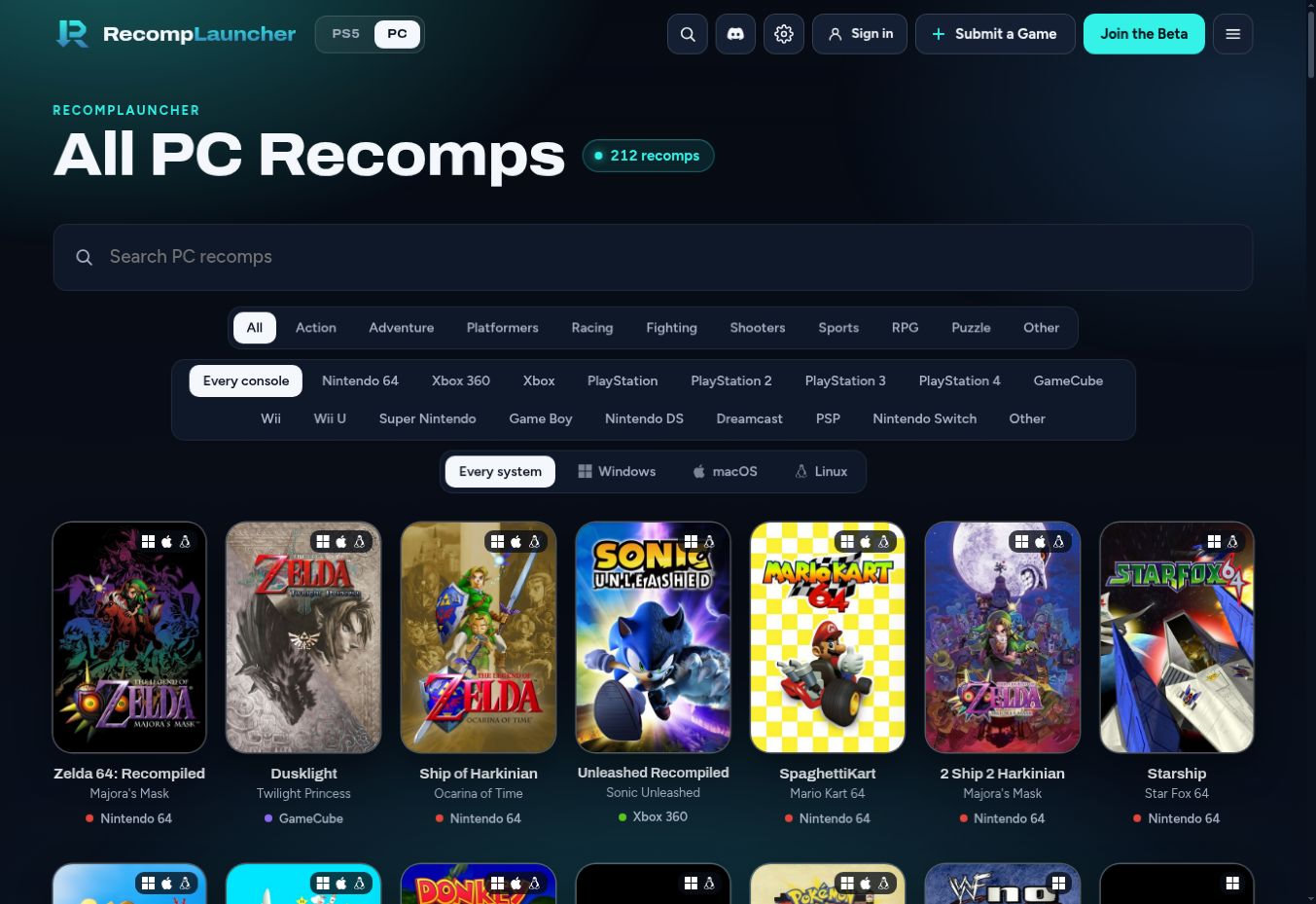Viewport: 1316px width, 904px height.
Task: Filter by original Xbox console
Action: [539, 380]
